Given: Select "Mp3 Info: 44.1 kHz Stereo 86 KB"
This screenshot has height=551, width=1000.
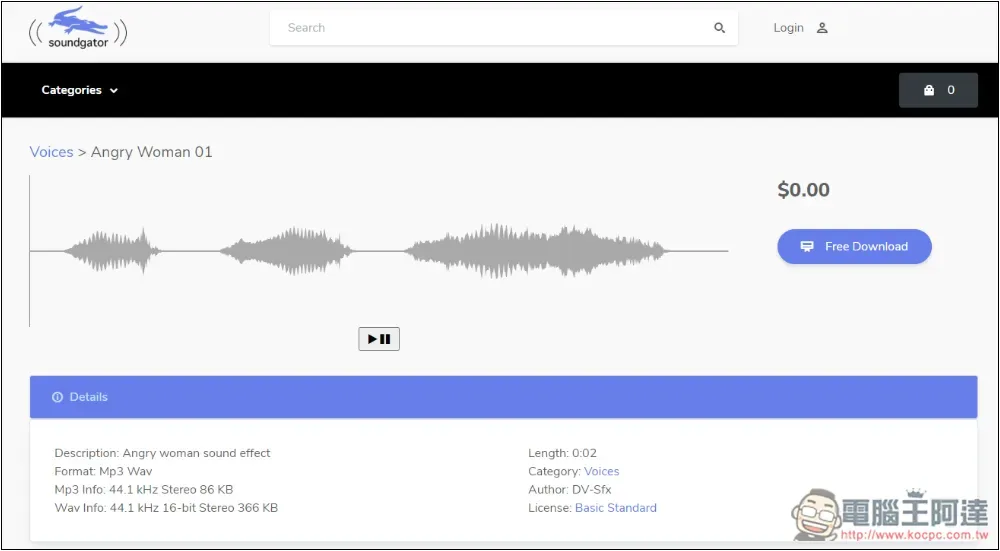Looking at the screenshot, I should 143,489.
